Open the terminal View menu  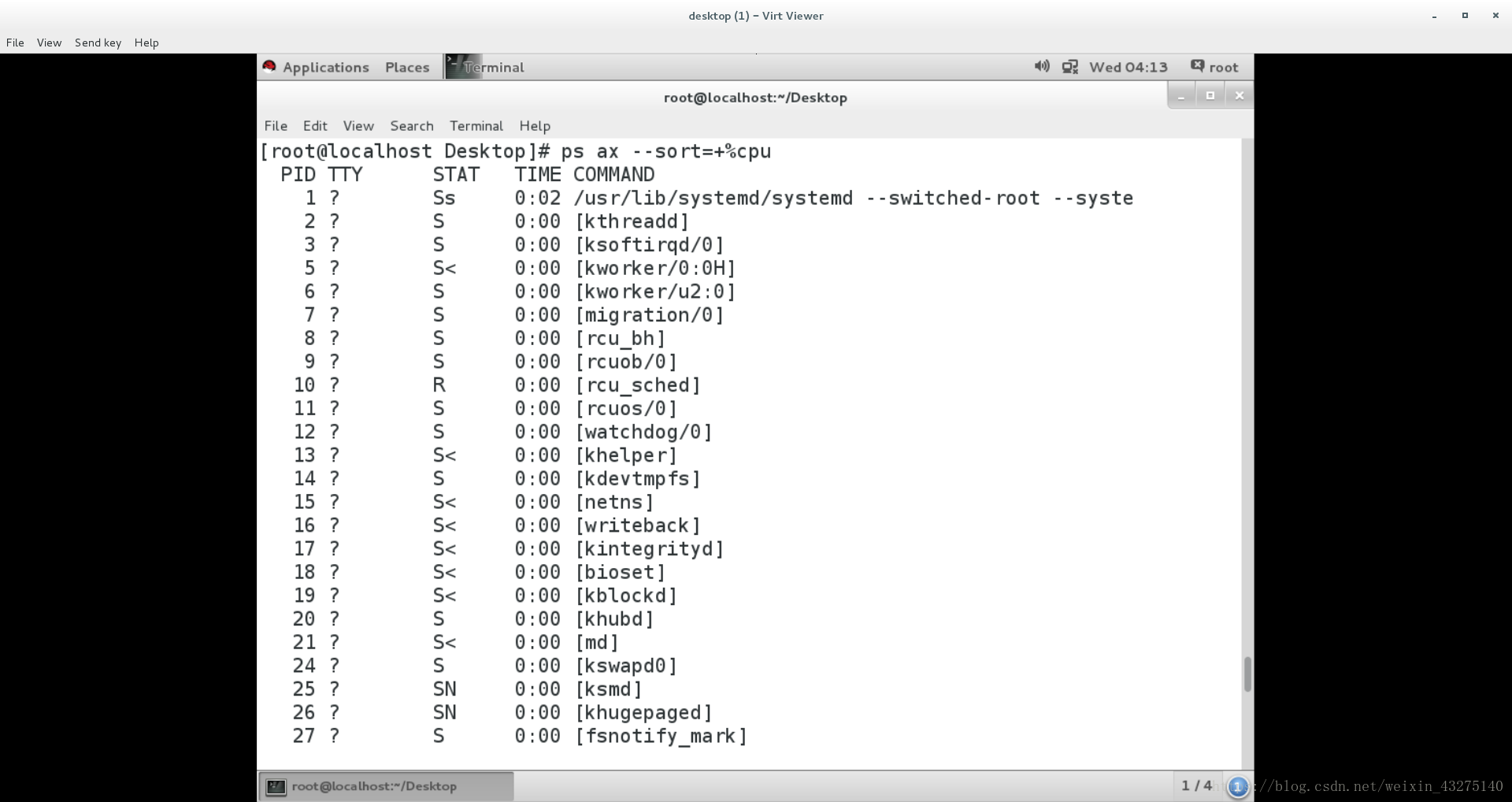click(358, 125)
